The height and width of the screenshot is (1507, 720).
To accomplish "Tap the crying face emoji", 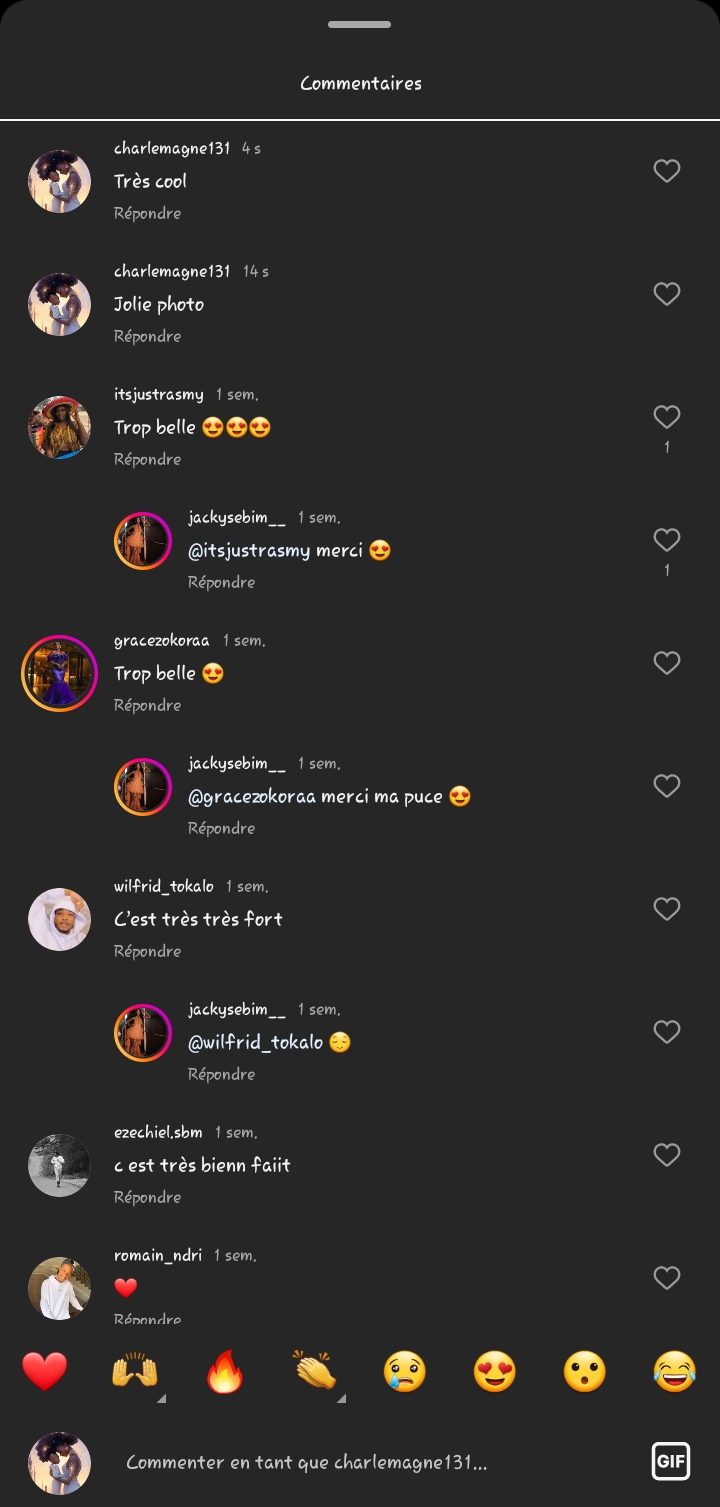I will (x=404, y=1371).
